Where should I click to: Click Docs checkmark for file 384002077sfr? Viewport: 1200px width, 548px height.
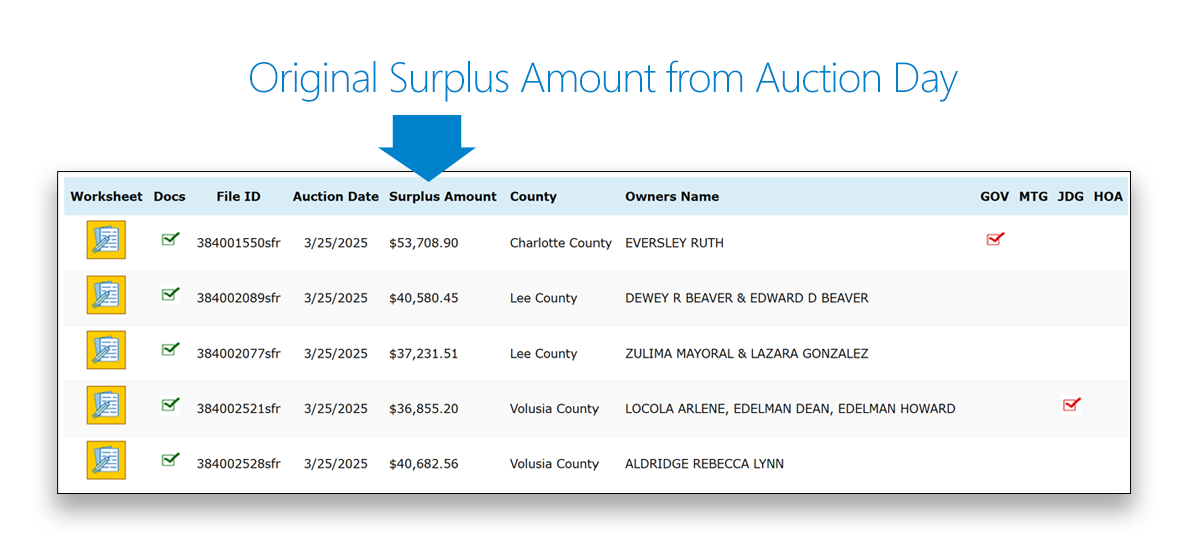[170, 349]
